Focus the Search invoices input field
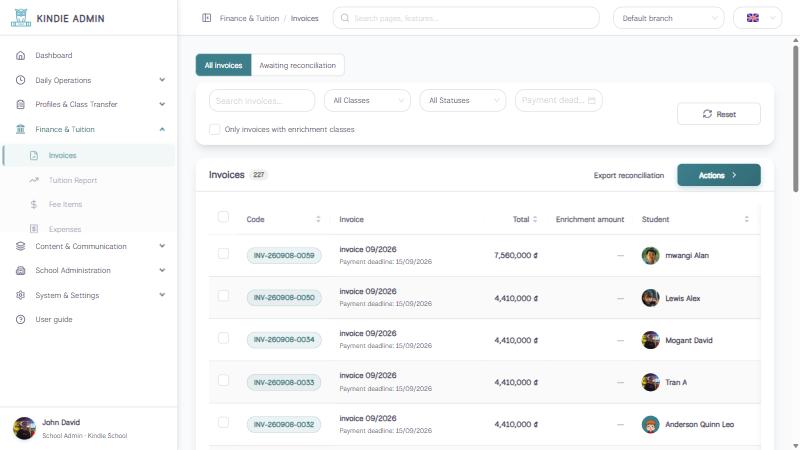 click(x=262, y=101)
